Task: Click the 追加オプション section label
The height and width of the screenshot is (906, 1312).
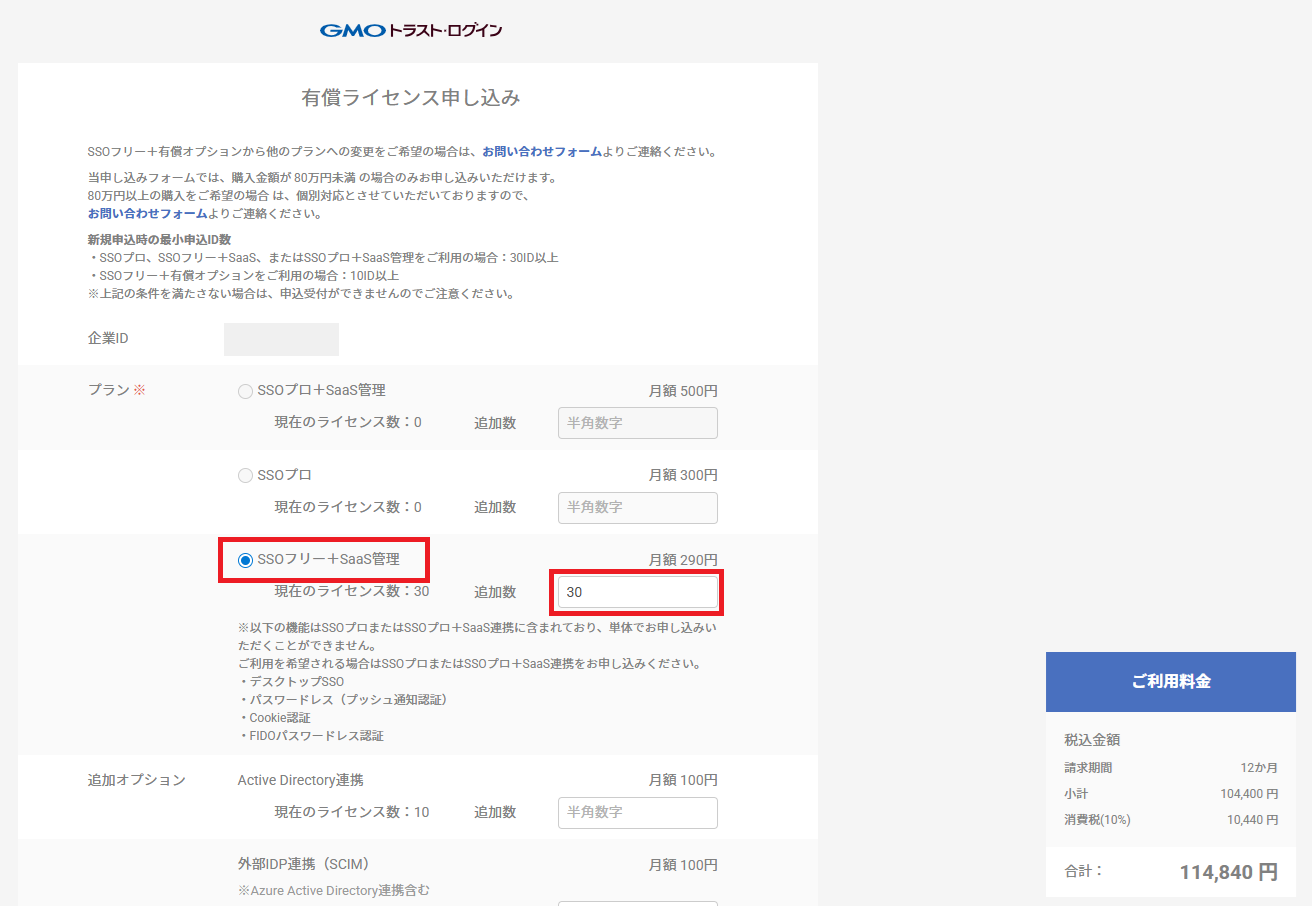Action: click(x=137, y=780)
